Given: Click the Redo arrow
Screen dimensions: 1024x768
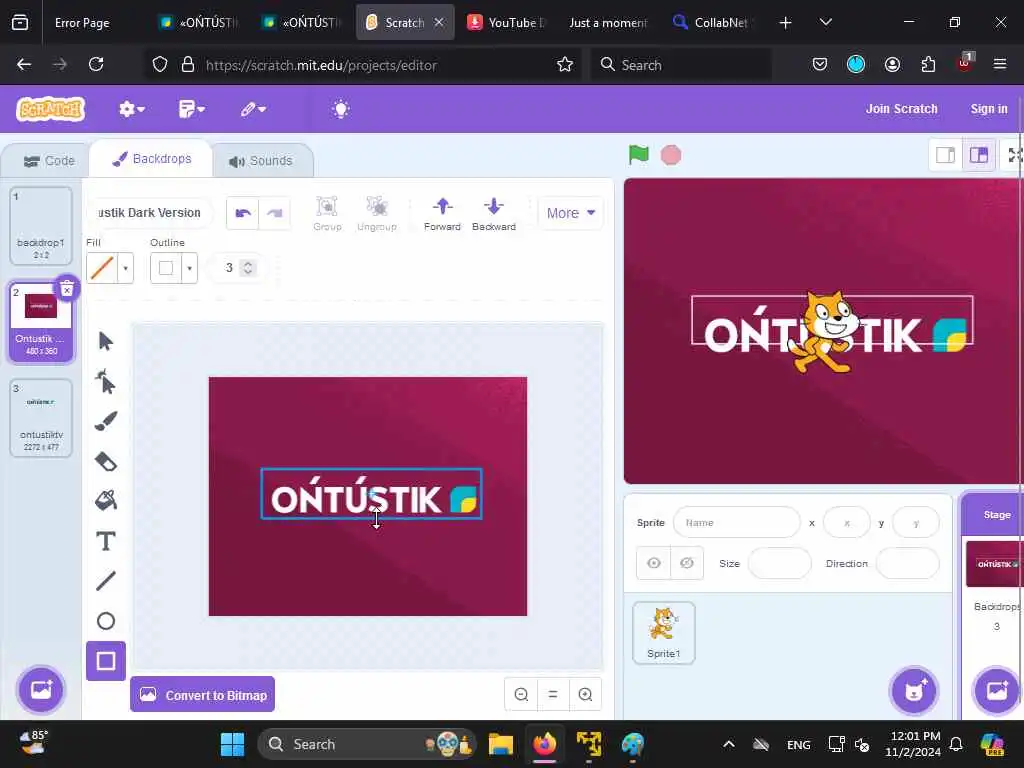Looking at the screenshot, I should coord(275,213).
